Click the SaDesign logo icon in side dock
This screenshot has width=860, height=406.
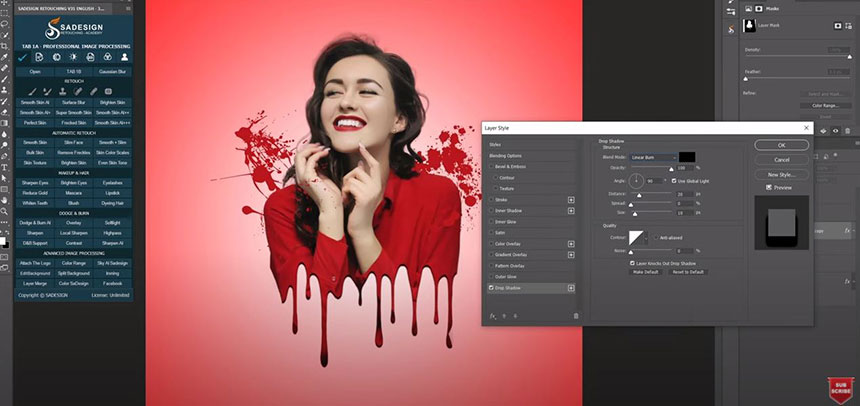(x=731, y=30)
